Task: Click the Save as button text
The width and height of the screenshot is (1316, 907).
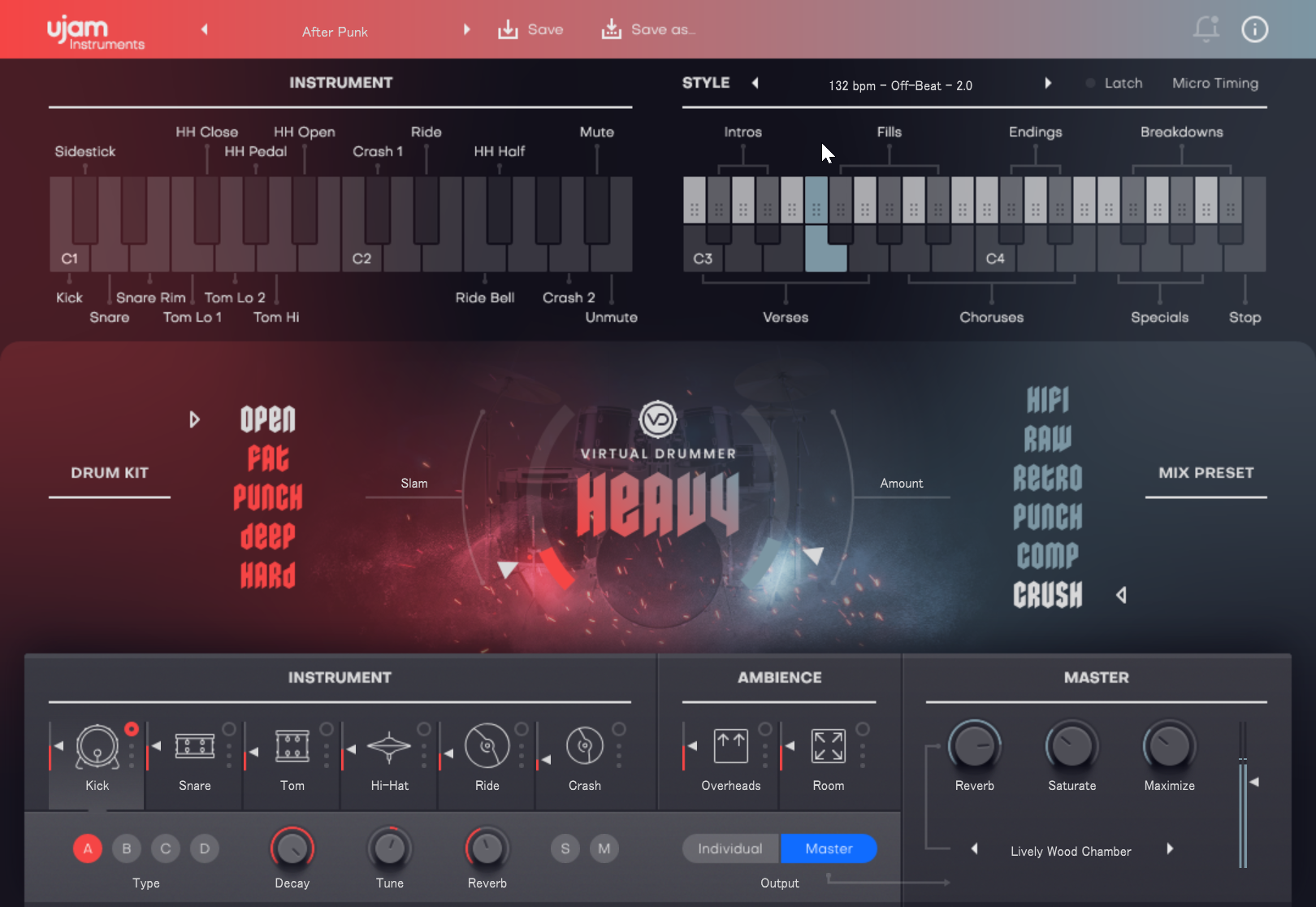Action: 663,29
